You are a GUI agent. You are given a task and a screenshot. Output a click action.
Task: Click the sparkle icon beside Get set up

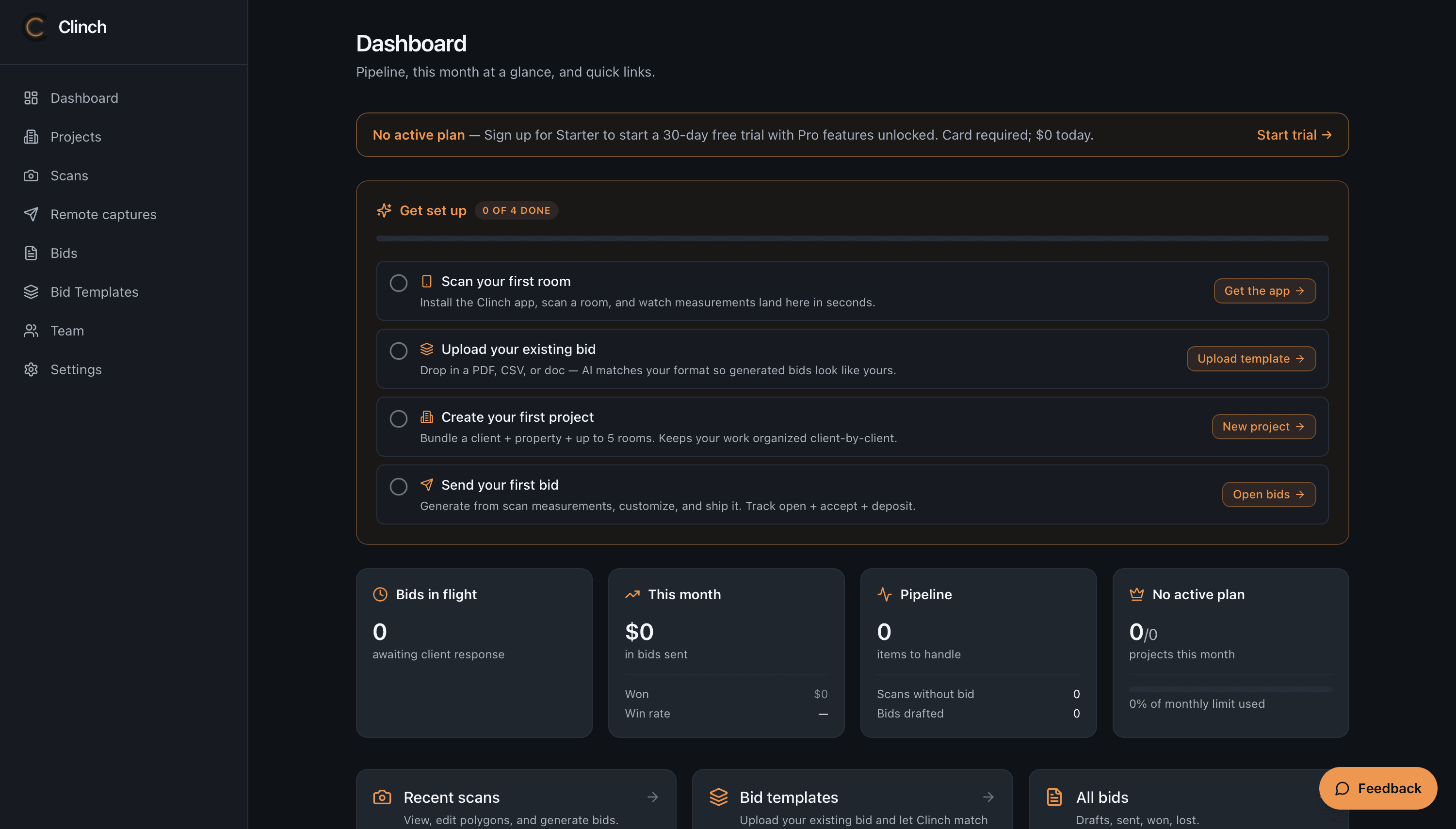(384, 210)
